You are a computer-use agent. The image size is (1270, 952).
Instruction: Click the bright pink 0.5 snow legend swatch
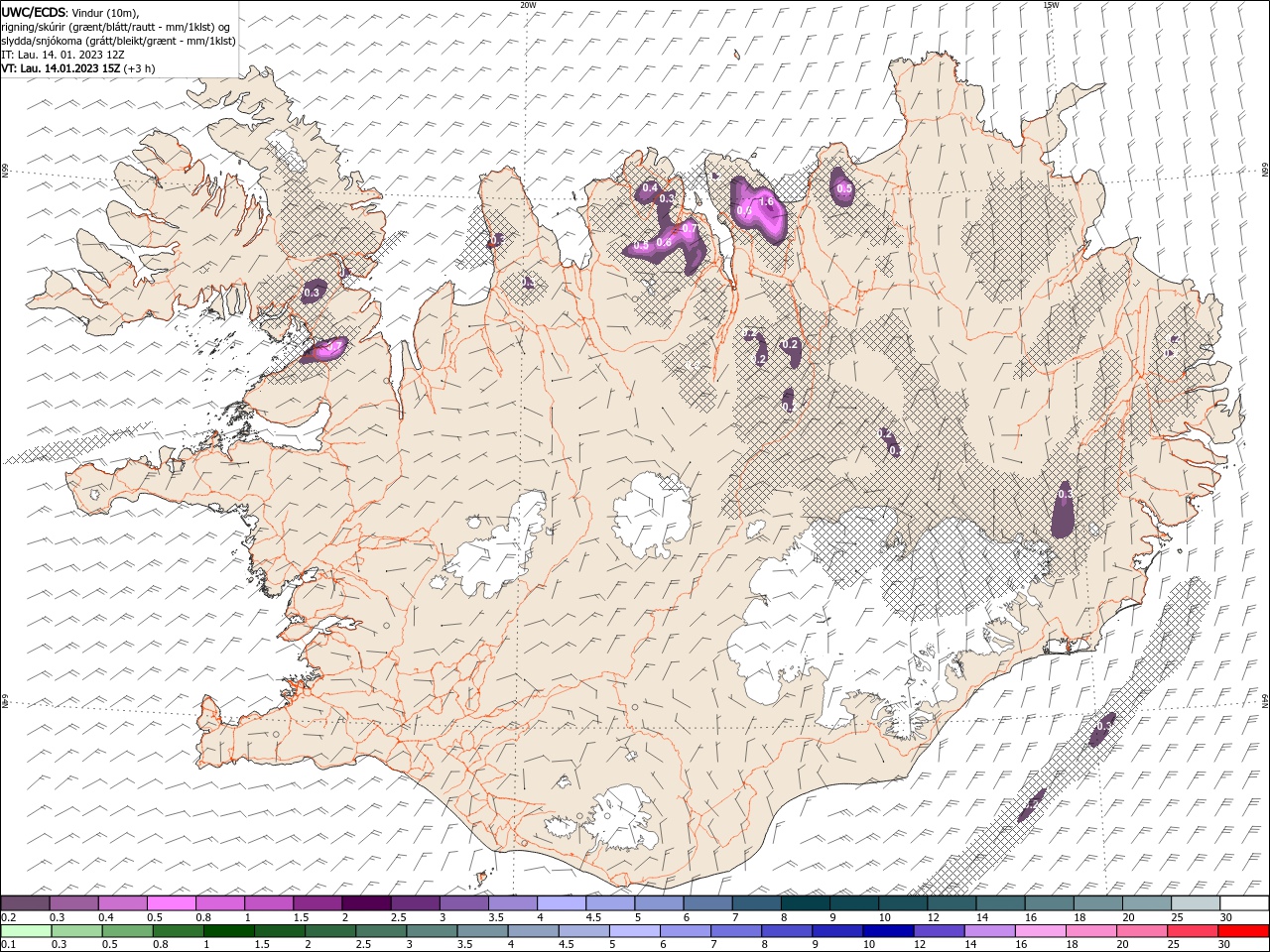(171, 903)
